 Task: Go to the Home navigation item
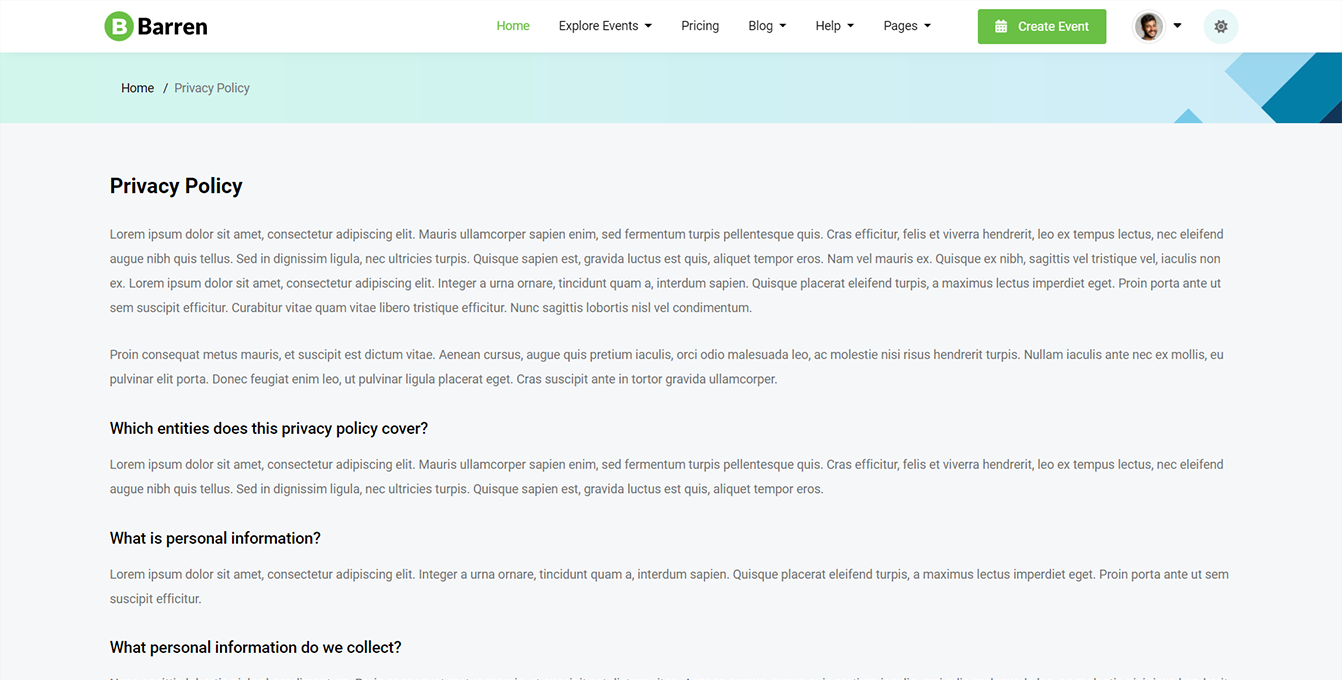pyautogui.click(x=513, y=26)
